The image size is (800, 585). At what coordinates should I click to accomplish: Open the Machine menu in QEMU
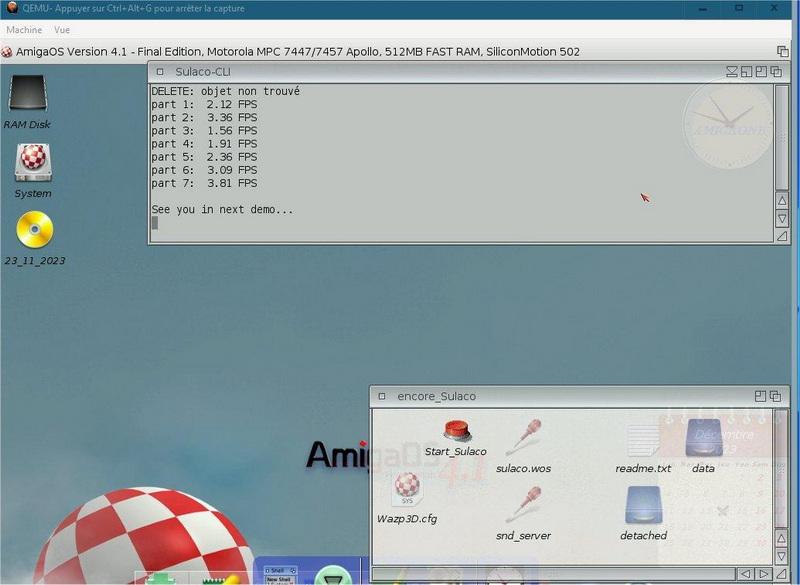click(24, 30)
